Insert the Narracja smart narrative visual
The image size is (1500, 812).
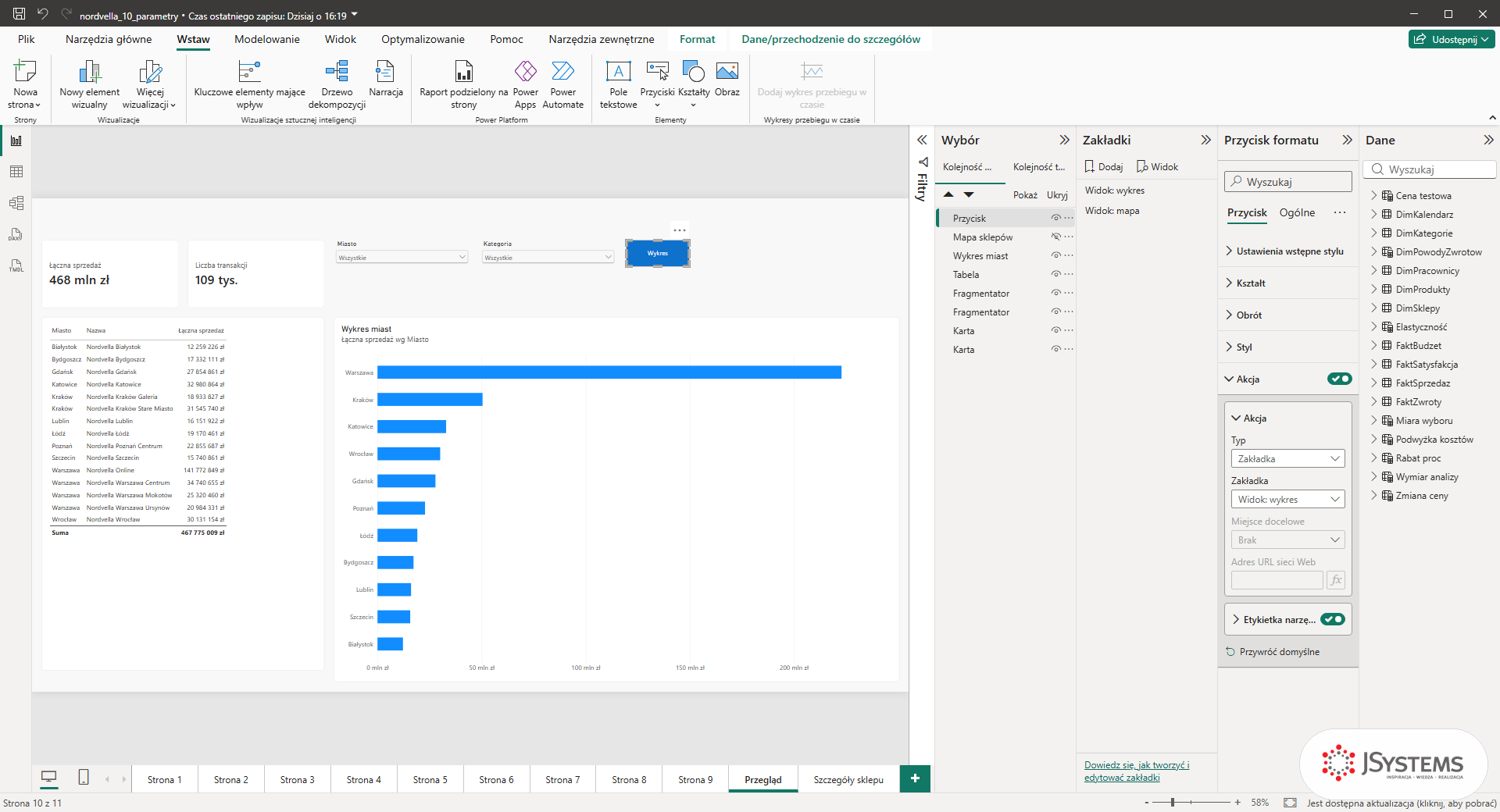pyautogui.click(x=386, y=78)
